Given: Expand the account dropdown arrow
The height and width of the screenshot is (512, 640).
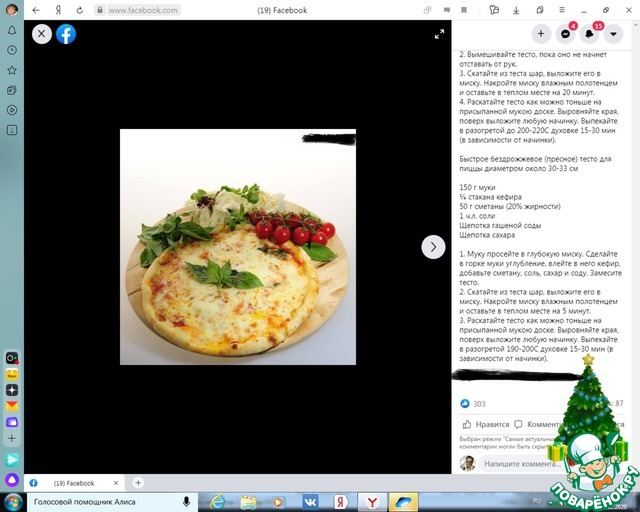Looking at the screenshot, I should (x=614, y=33).
